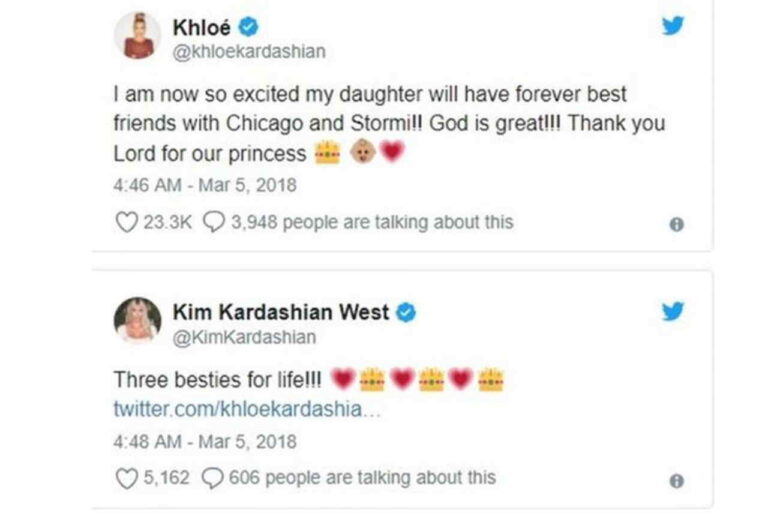
Task: Open Kim Kardashian West's profile picture
Action: [x=138, y=322]
